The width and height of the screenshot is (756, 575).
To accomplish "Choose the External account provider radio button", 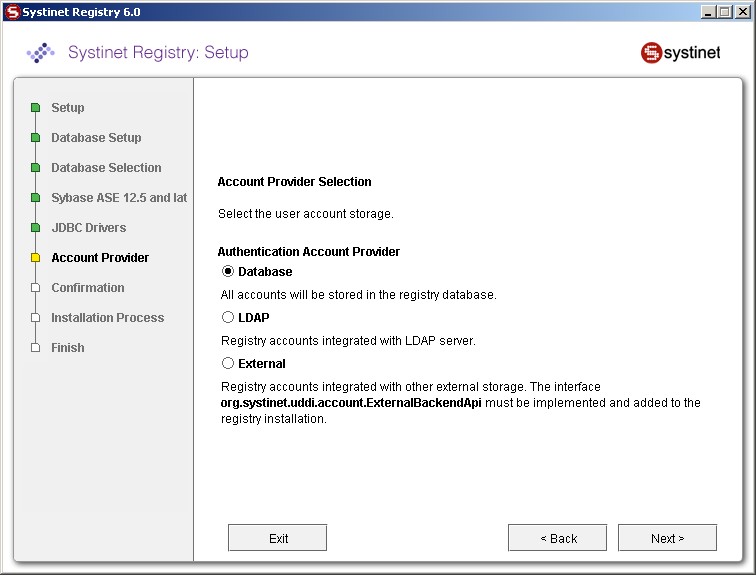I will 228,363.
